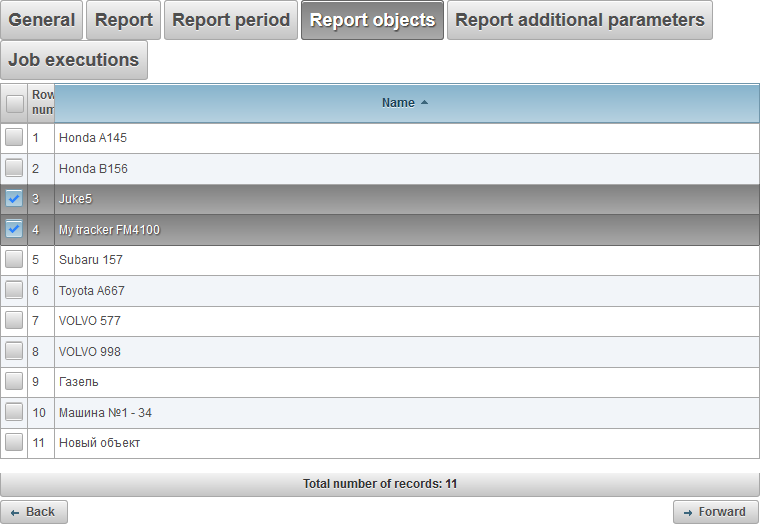Viewport: 760px width, 525px height.
Task: Show the Job executions tab
Action: [74, 60]
